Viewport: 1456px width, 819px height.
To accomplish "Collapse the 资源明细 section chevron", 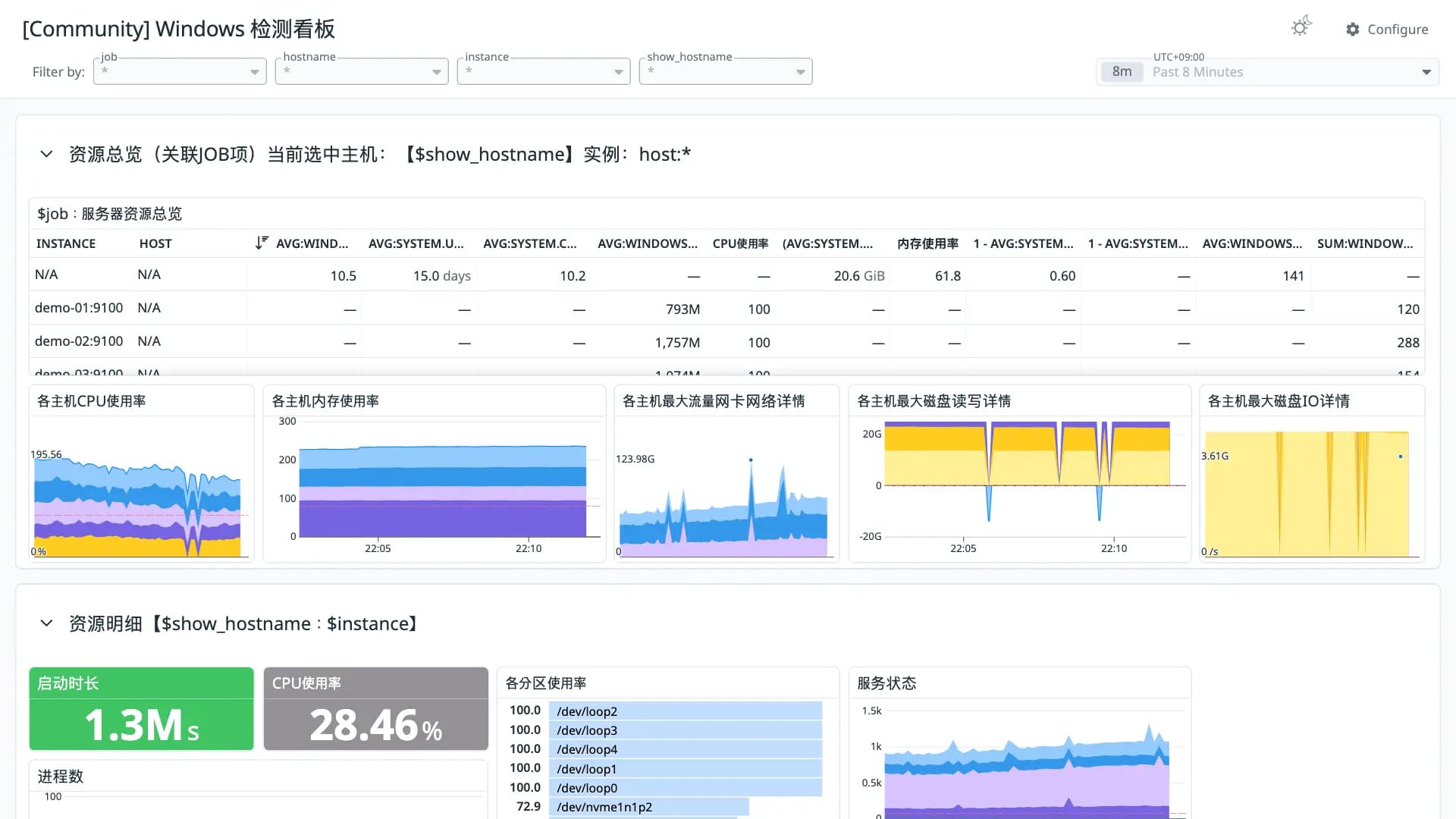I will [46, 623].
